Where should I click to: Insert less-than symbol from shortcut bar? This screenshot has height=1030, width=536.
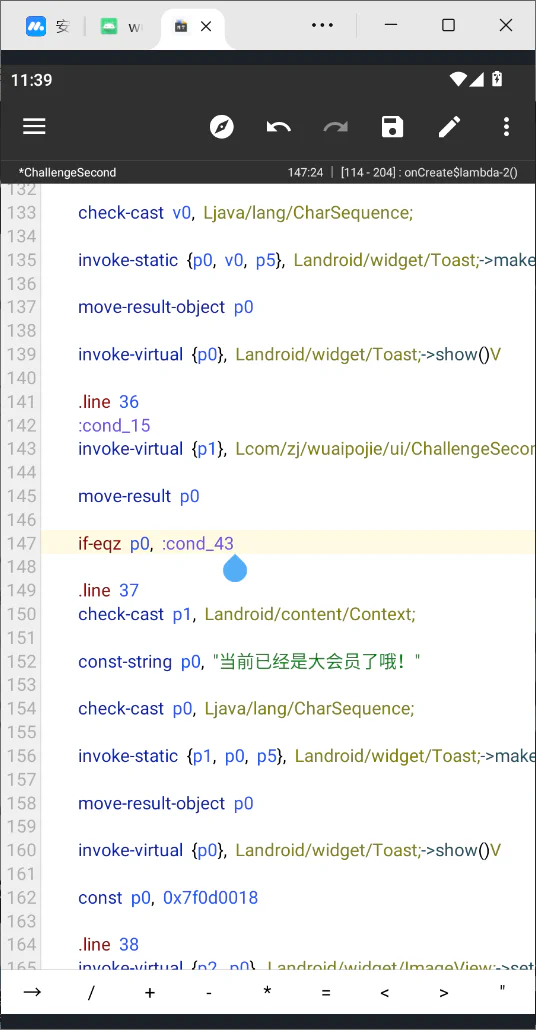click(385, 992)
